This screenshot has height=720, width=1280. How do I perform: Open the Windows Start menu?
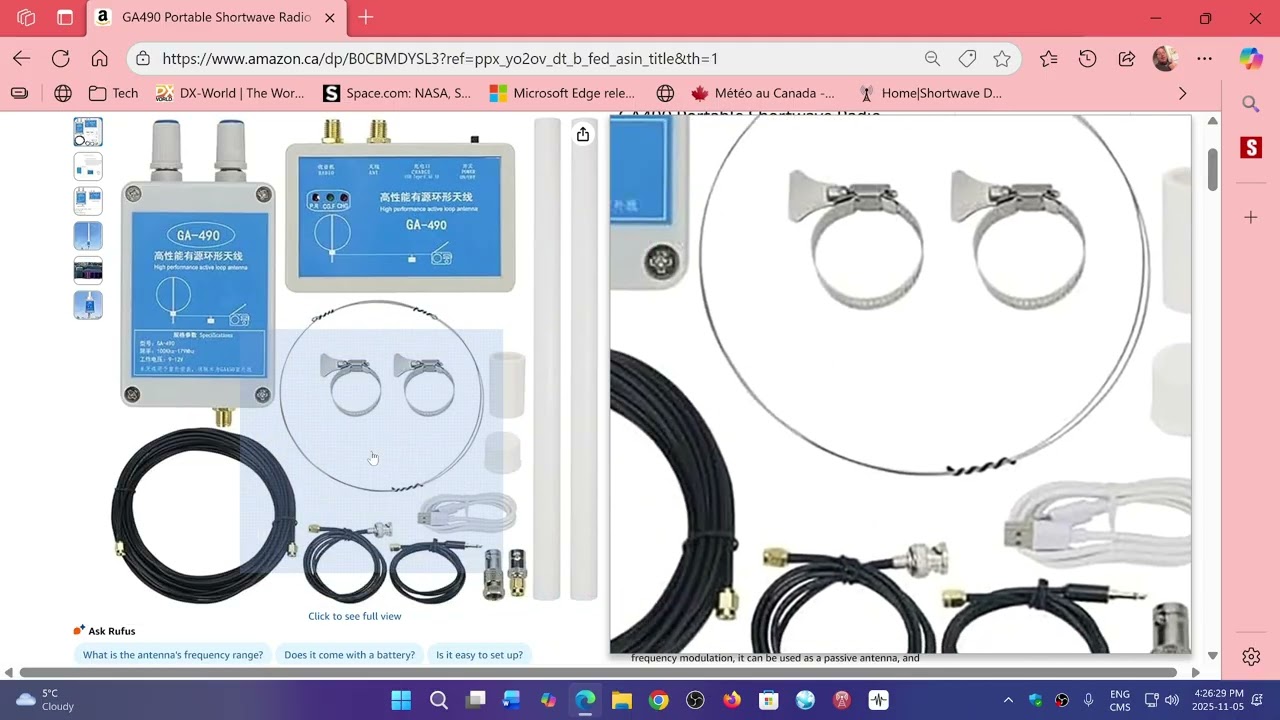(x=401, y=700)
